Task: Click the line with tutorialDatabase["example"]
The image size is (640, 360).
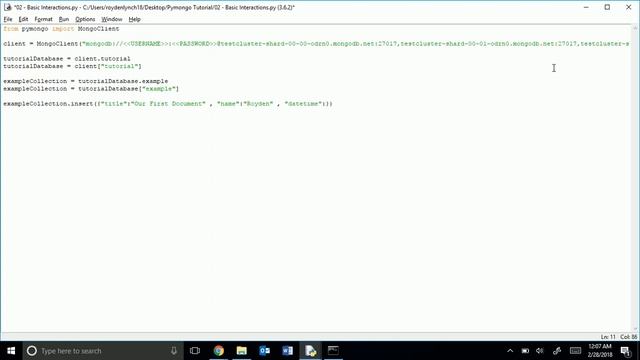Action: pyautogui.click(x=91, y=89)
